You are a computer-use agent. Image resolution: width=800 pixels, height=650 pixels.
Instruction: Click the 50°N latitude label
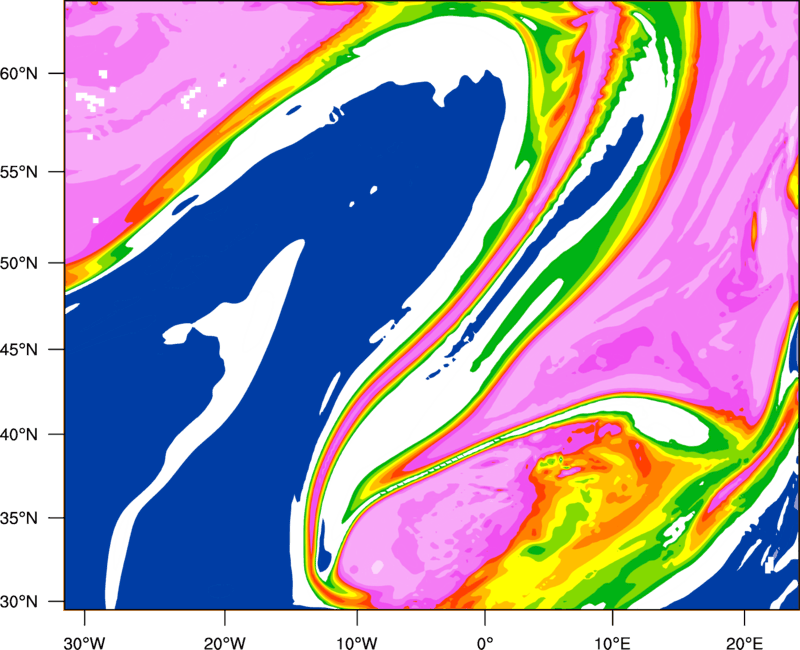[19, 263]
